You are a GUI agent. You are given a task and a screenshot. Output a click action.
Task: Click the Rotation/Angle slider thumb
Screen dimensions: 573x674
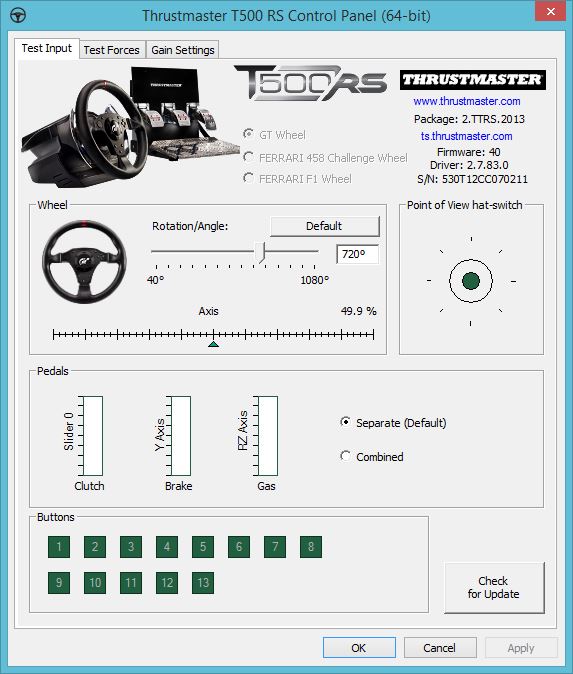click(260, 252)
